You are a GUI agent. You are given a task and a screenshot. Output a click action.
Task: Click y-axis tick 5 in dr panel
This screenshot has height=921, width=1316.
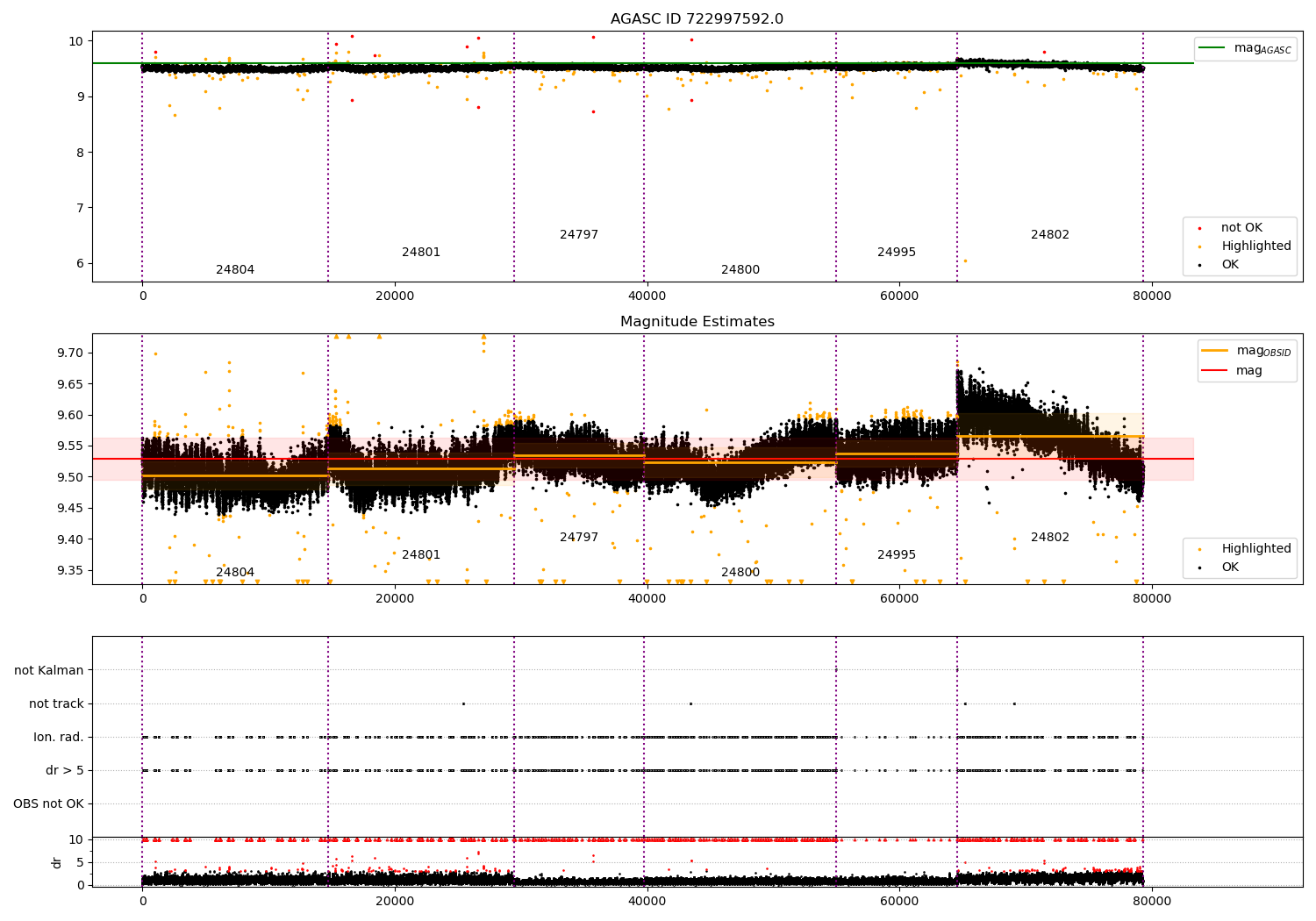[80, 863]
